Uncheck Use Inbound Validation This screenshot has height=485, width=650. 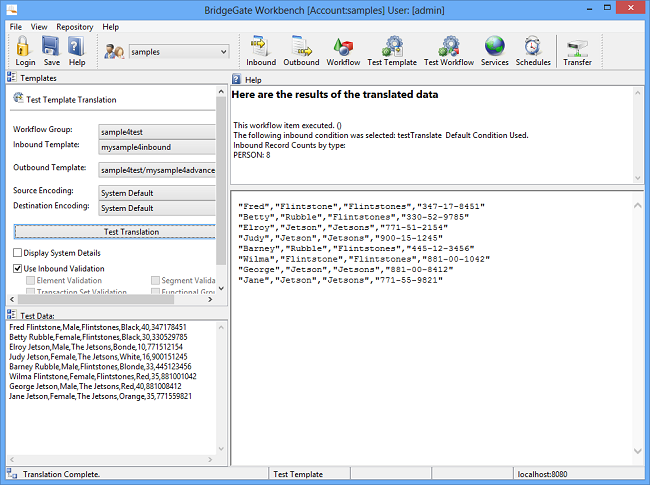(17, 269)
